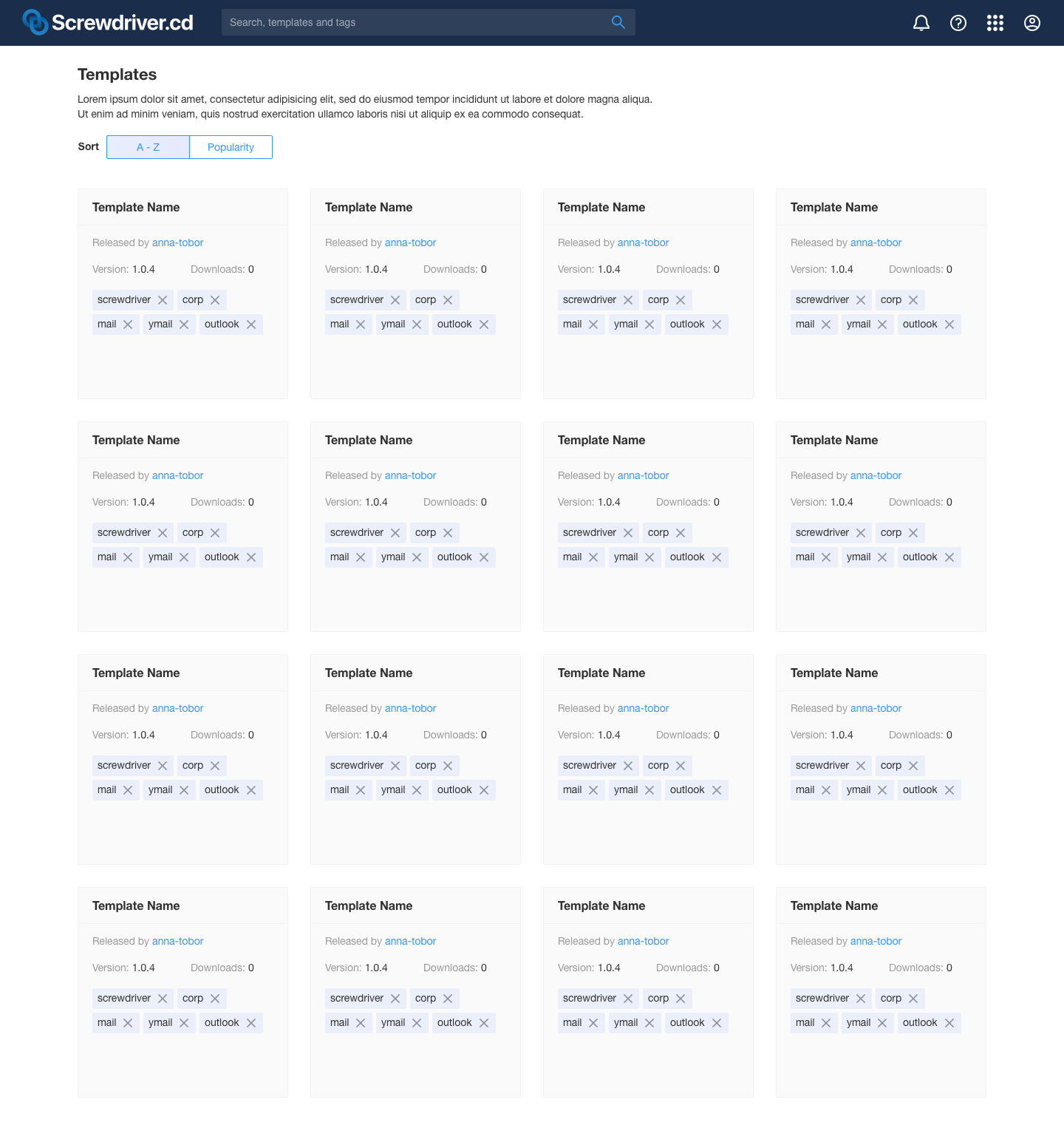Screen dimensions: 1064x1142
Task: Open anna-tobor link on fourth card, third row
Action: pos(876,708)
